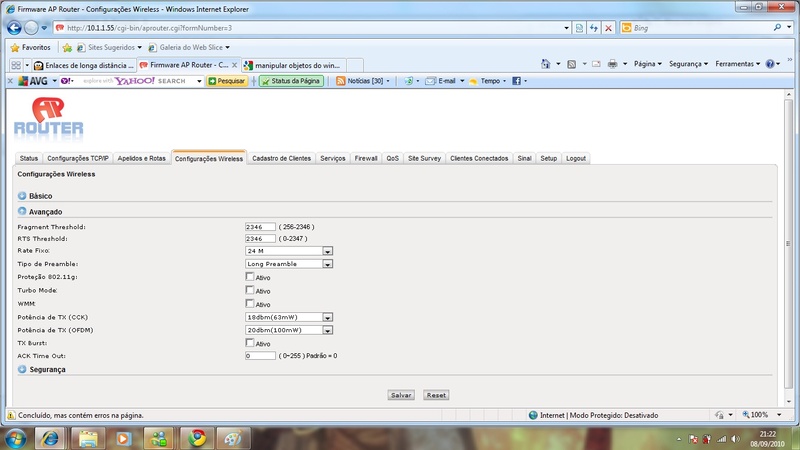Open the Firewall tab
The width and height of the screenshot is (800, 450).
(x=366, y=158)
